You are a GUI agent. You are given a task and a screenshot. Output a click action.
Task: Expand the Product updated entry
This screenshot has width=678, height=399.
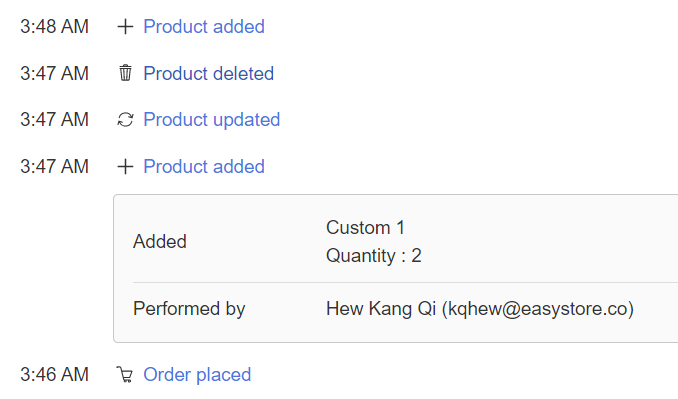pos(212,120)
